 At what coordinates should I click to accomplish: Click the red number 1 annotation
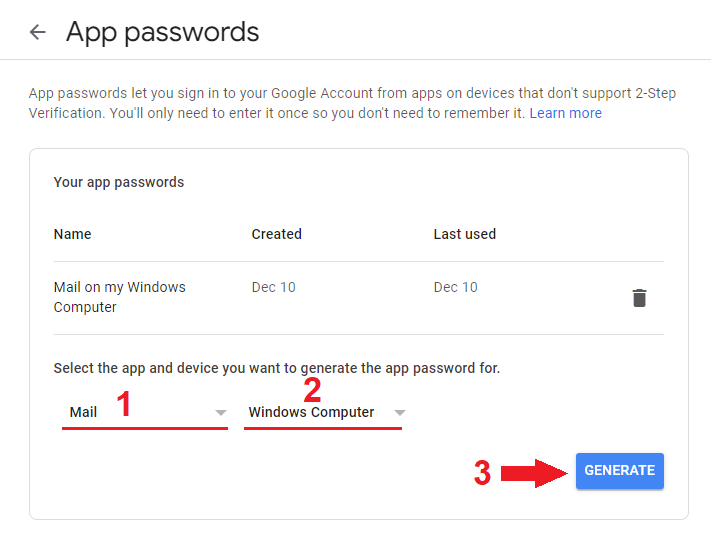tap(123, 404)
